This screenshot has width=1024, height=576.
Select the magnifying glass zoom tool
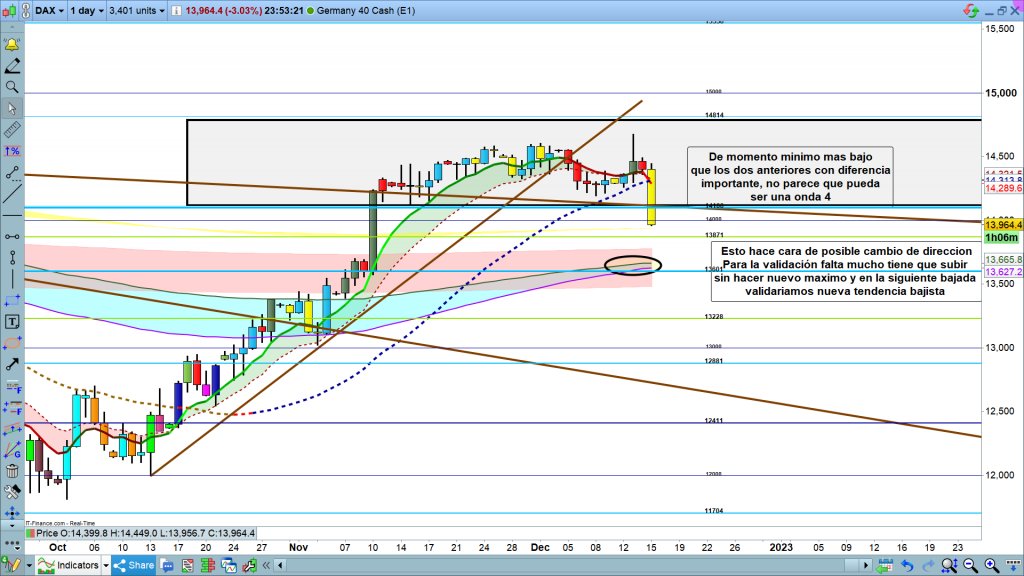tap(12, 87)
